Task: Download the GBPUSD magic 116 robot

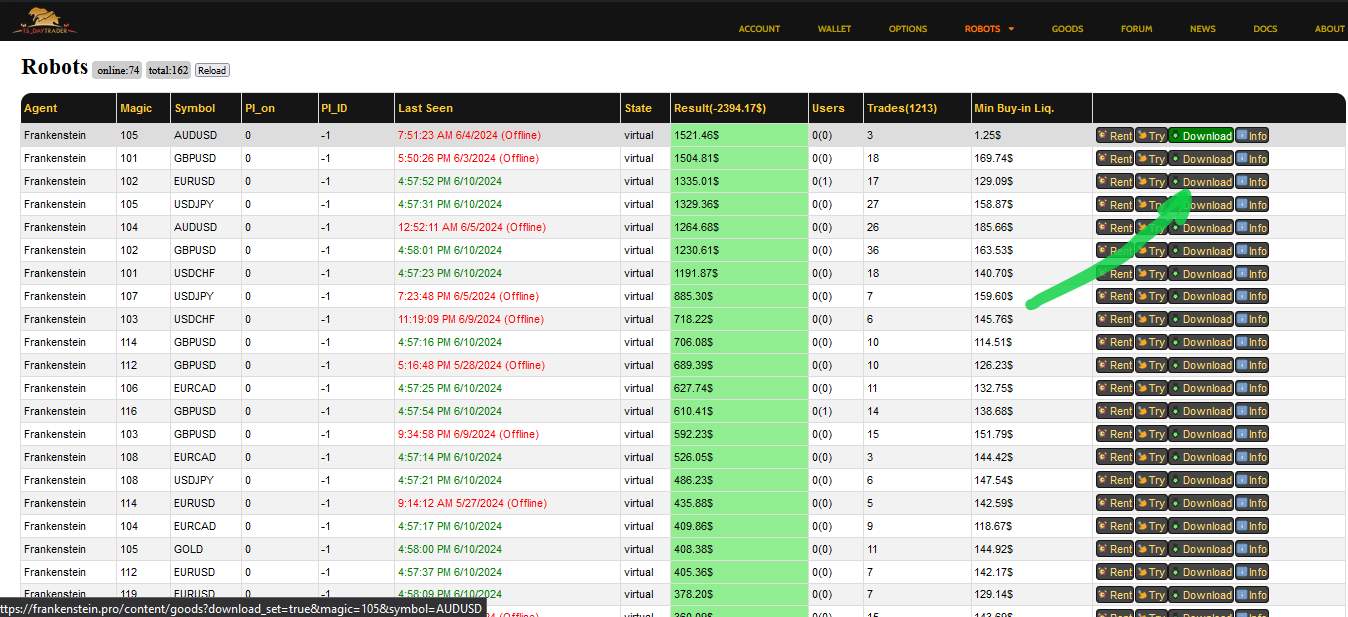Action: pos(1200,412)
